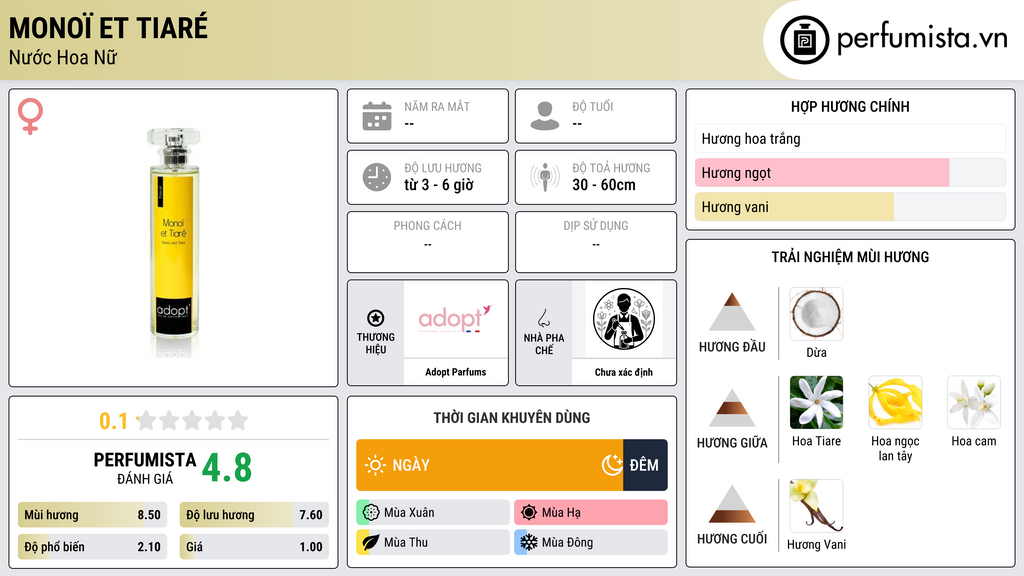Viewport: 1024px width, 576px height.
Task: Click the clock icon beside Độ lưu hương
Action: coord(377,177)
